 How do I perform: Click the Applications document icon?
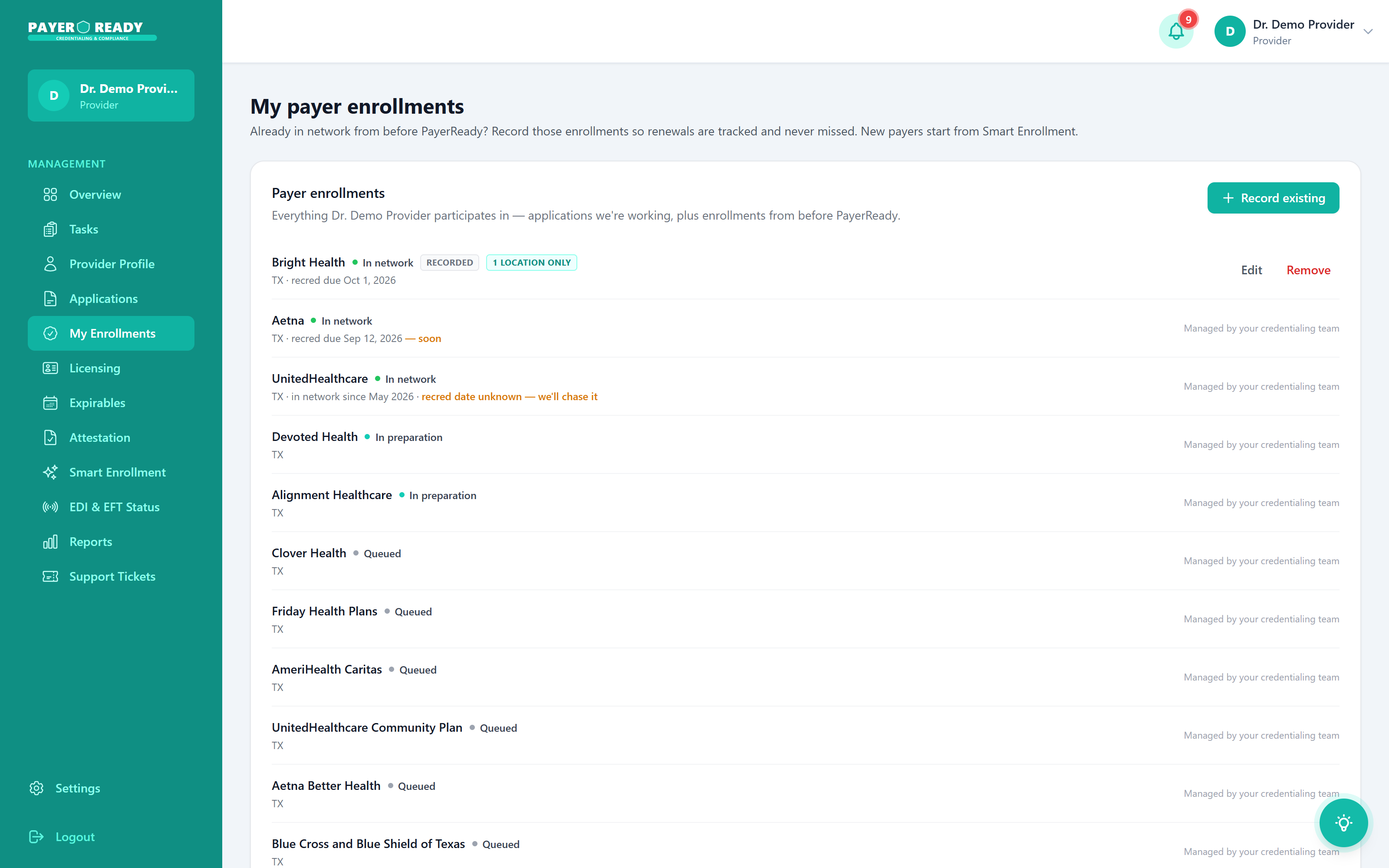50,299
